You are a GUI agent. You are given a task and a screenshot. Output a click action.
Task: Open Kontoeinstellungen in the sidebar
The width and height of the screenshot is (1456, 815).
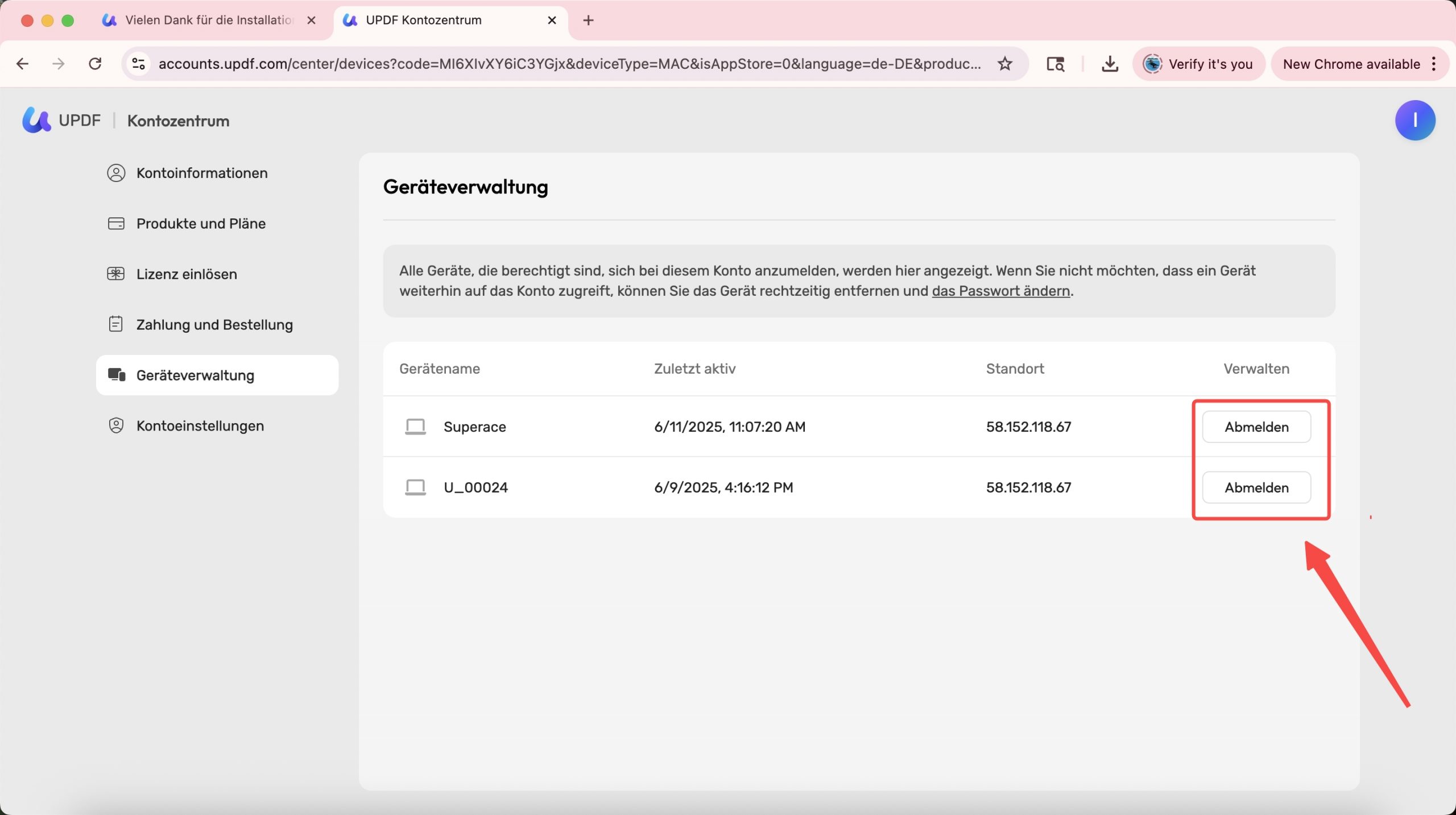pyautogui.click(x=217, y=425)
